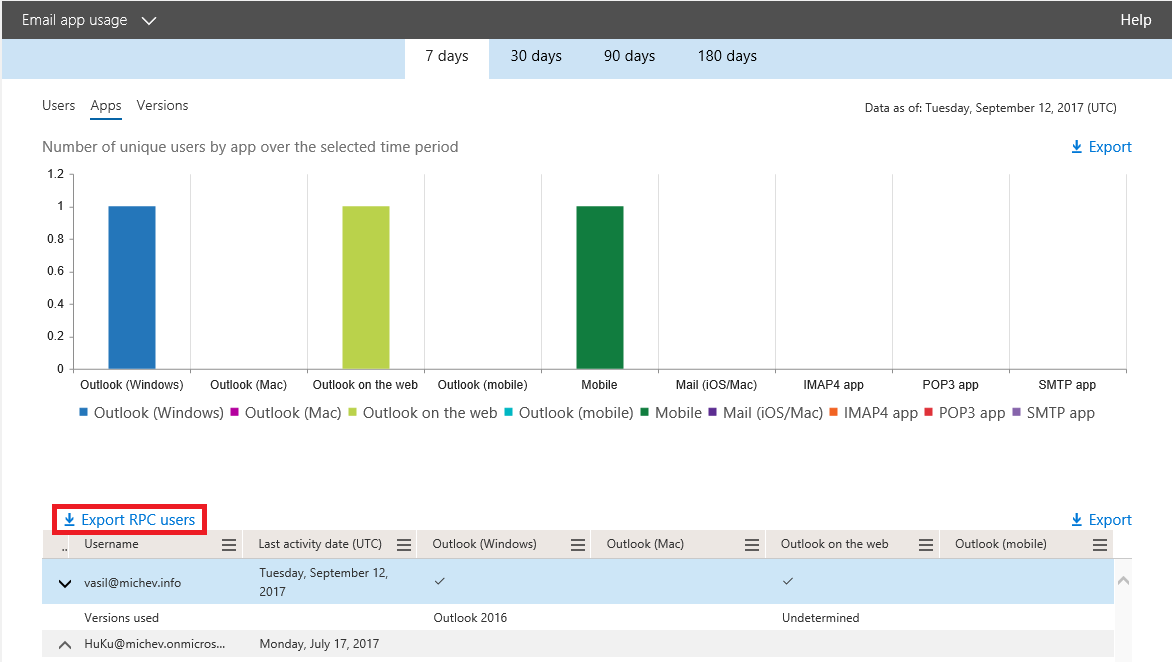Click the Versions used row label

pos(121,618)
